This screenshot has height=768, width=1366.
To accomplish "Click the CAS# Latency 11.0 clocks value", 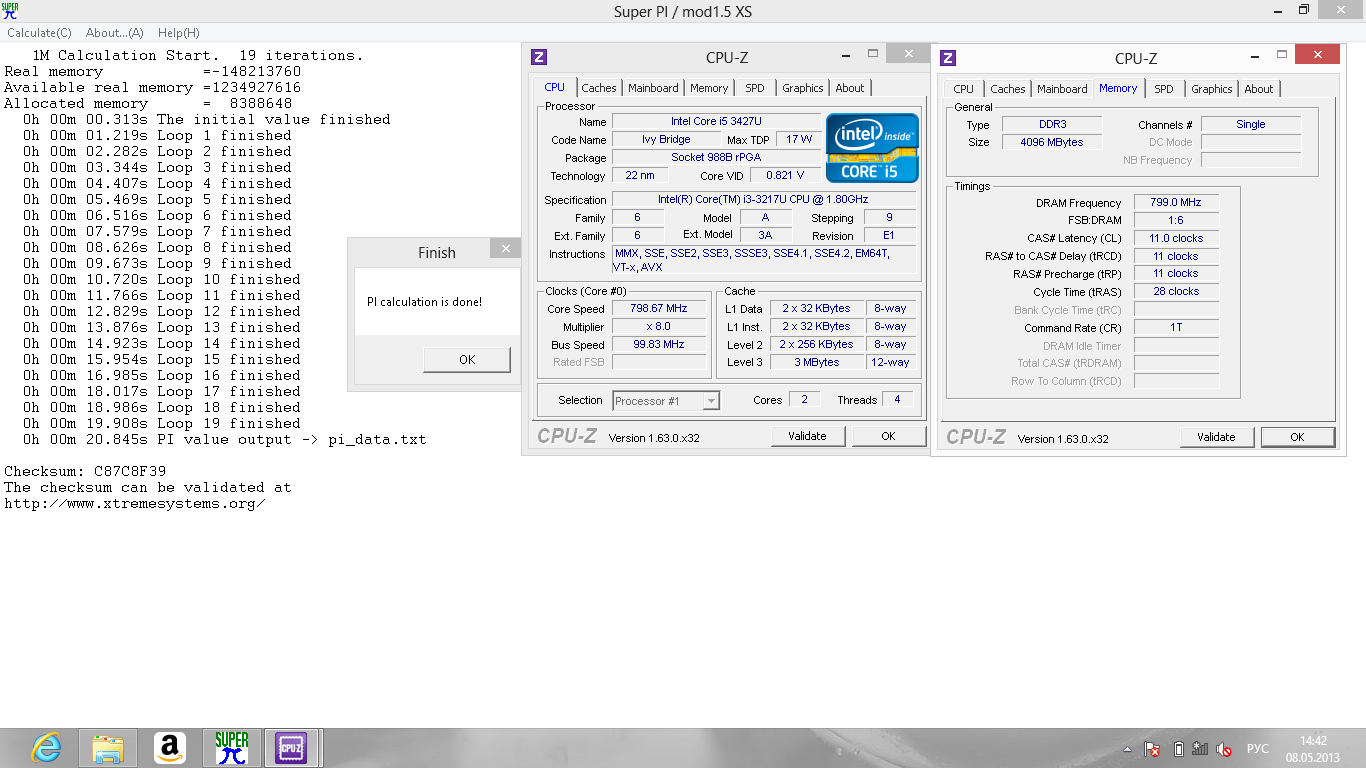I will pos(1176,239).
